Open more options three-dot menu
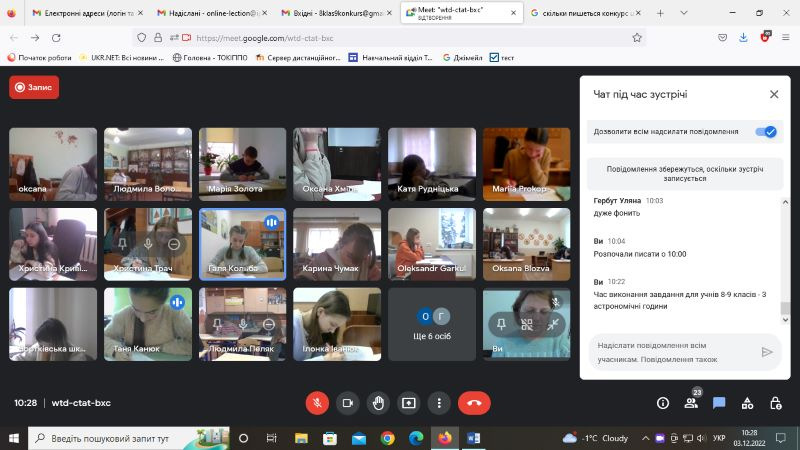Viewport: 800px width, 450px height. click(439, 403)
